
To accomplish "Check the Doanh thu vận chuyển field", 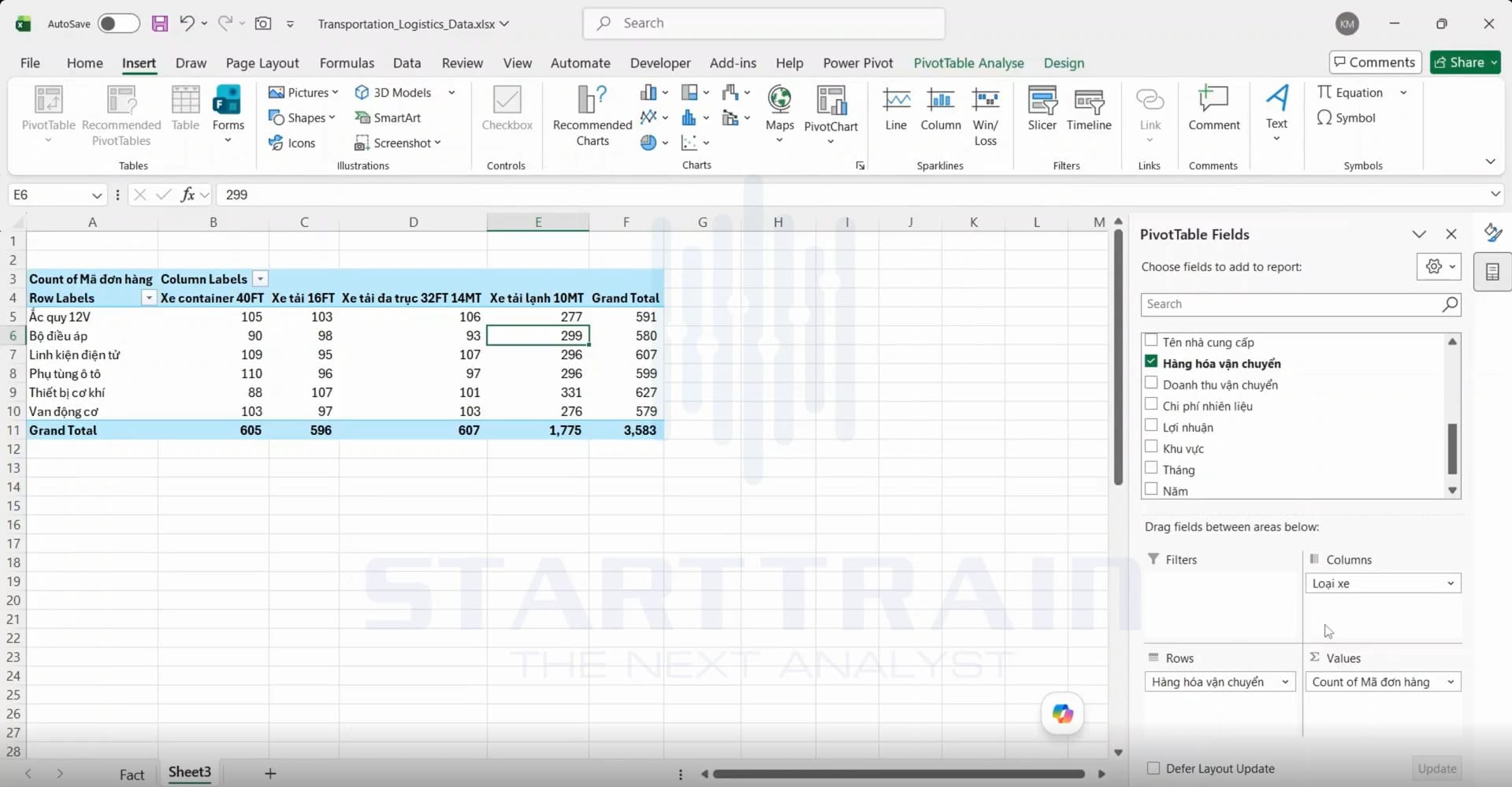I will click(x=1151, y=383).
